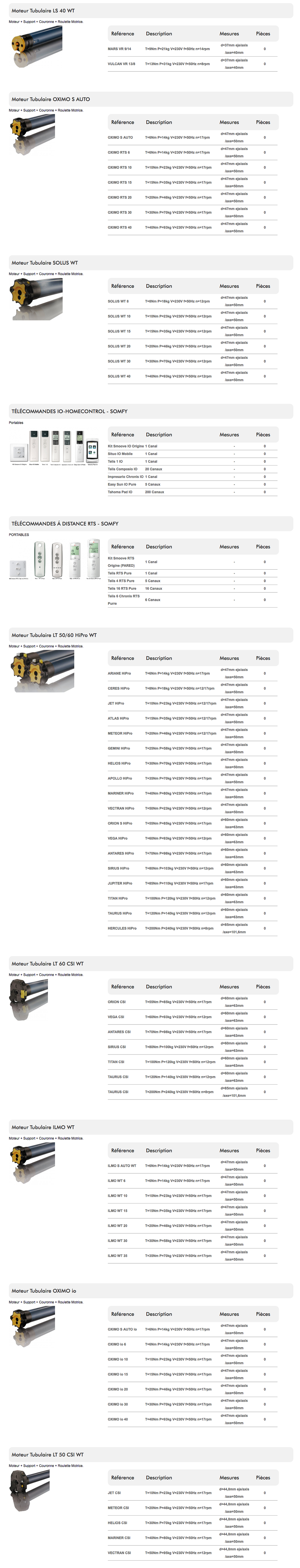Click the 'ARIANE HiPro' reference
The image size is (300, 1568).
coord(119,674)
